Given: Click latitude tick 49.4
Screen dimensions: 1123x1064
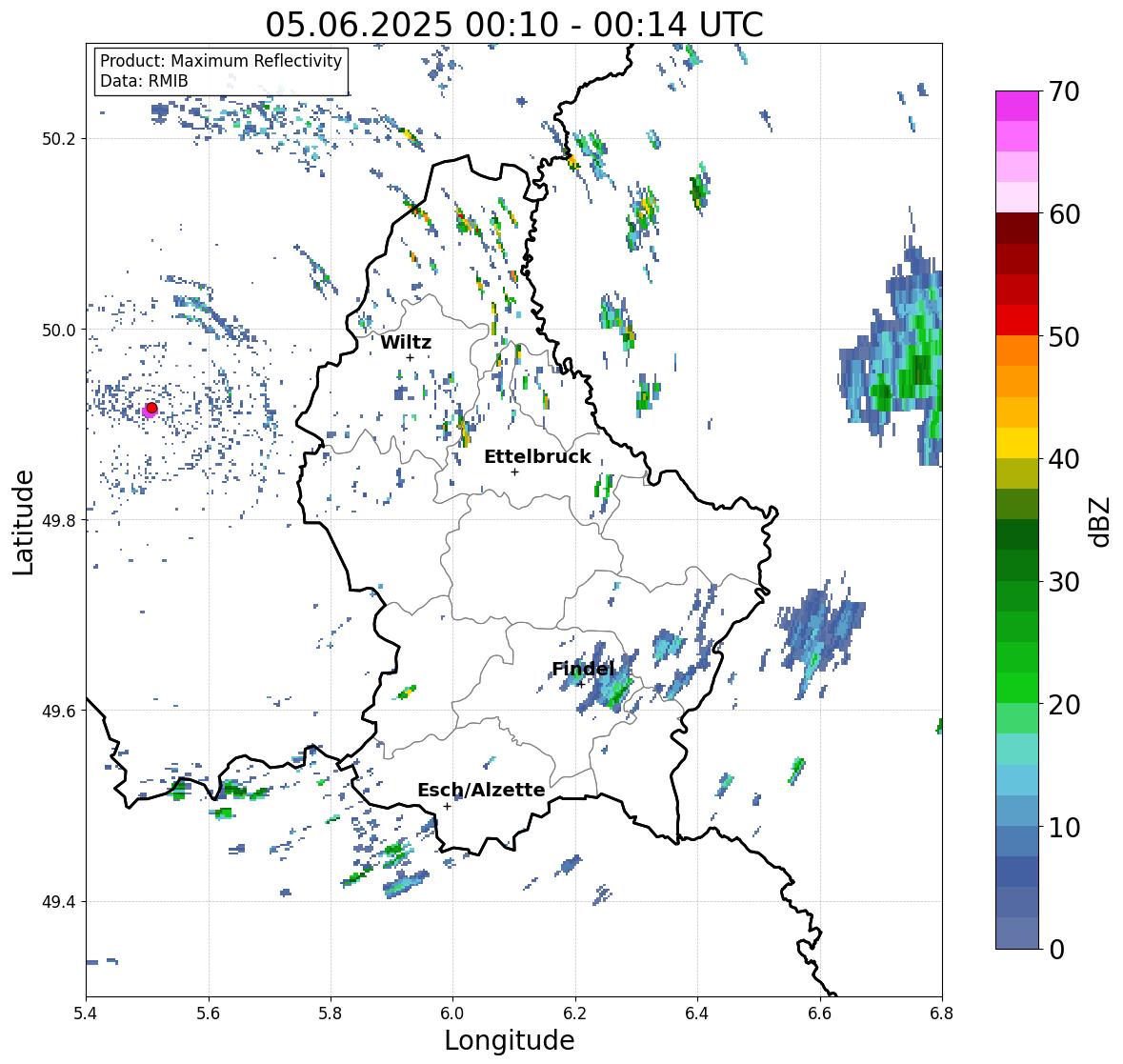Looking at the screenshot, I should [x=59, y=902].
